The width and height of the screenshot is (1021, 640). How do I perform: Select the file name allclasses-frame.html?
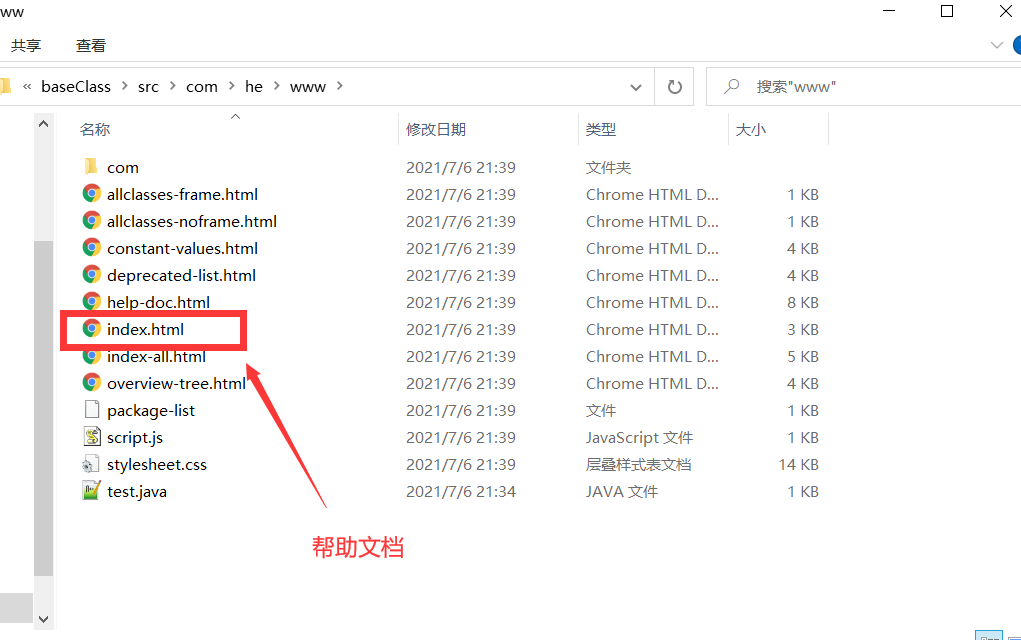coord(182,194)
